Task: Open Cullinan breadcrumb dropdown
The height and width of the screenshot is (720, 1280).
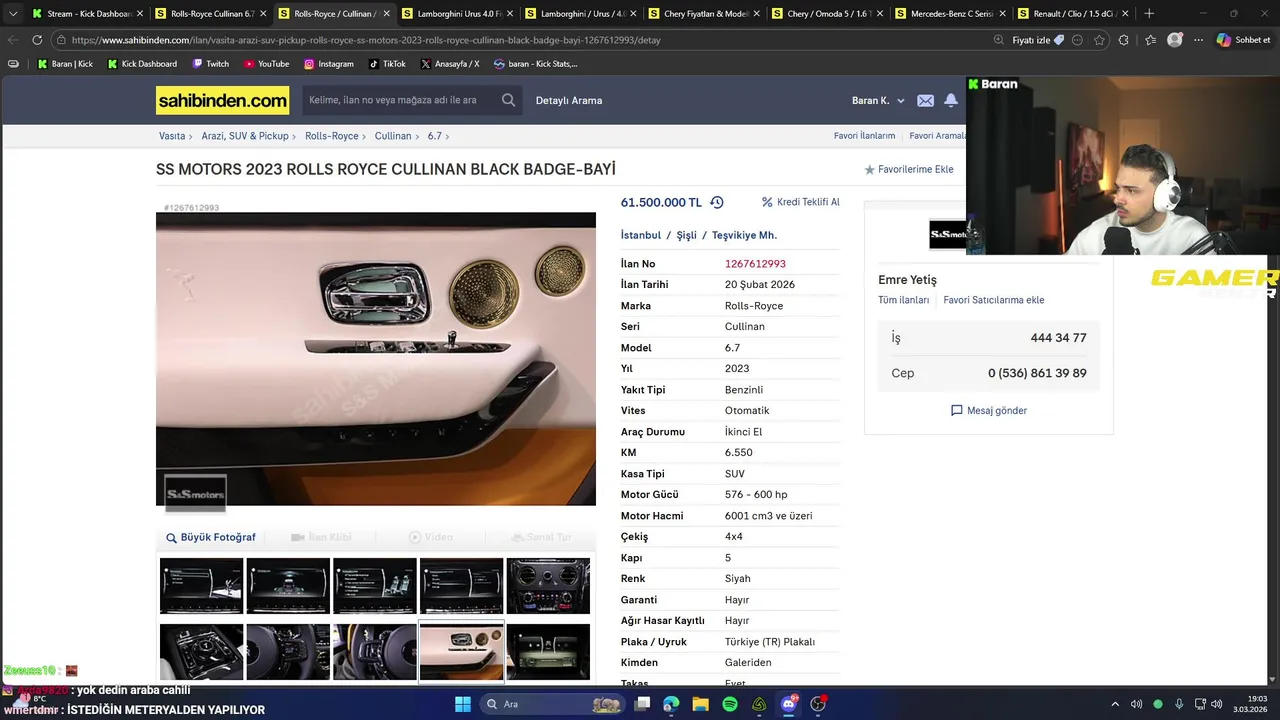Action: click(x=393, y=136)
